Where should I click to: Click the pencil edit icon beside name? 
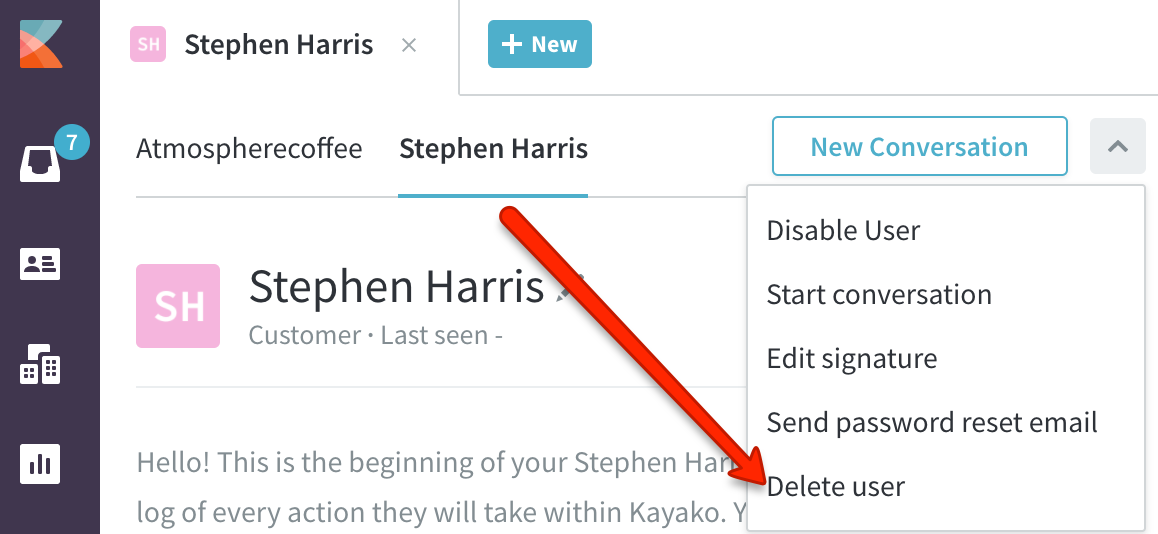[572, 289]
